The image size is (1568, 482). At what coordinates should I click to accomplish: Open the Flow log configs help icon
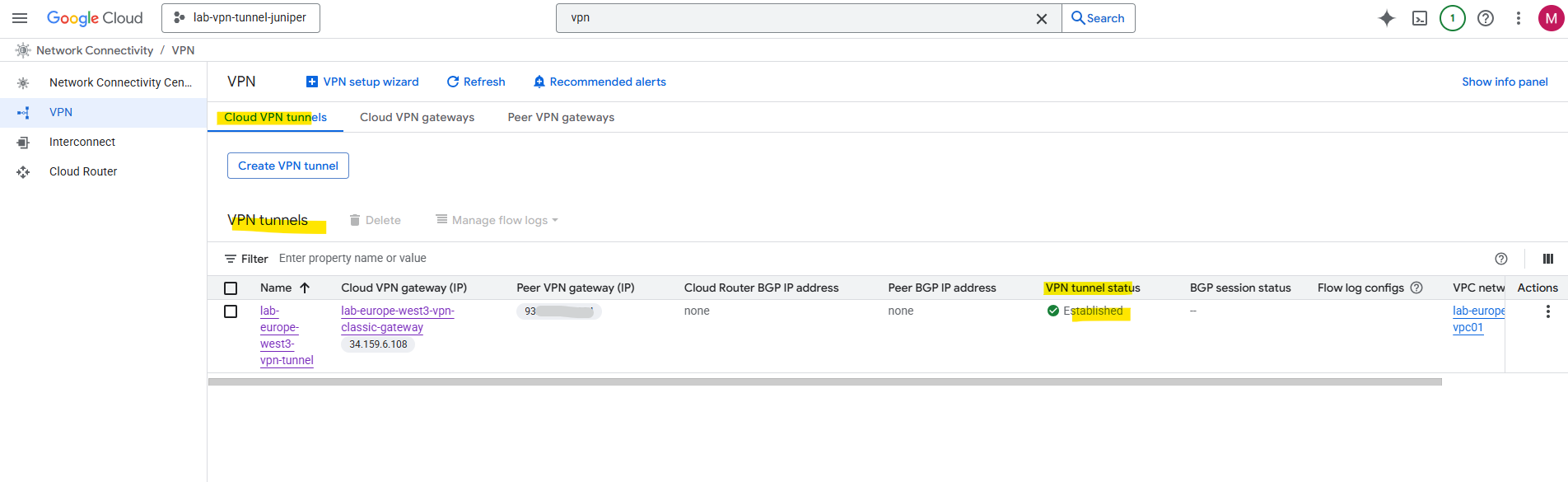(1416, 288)
